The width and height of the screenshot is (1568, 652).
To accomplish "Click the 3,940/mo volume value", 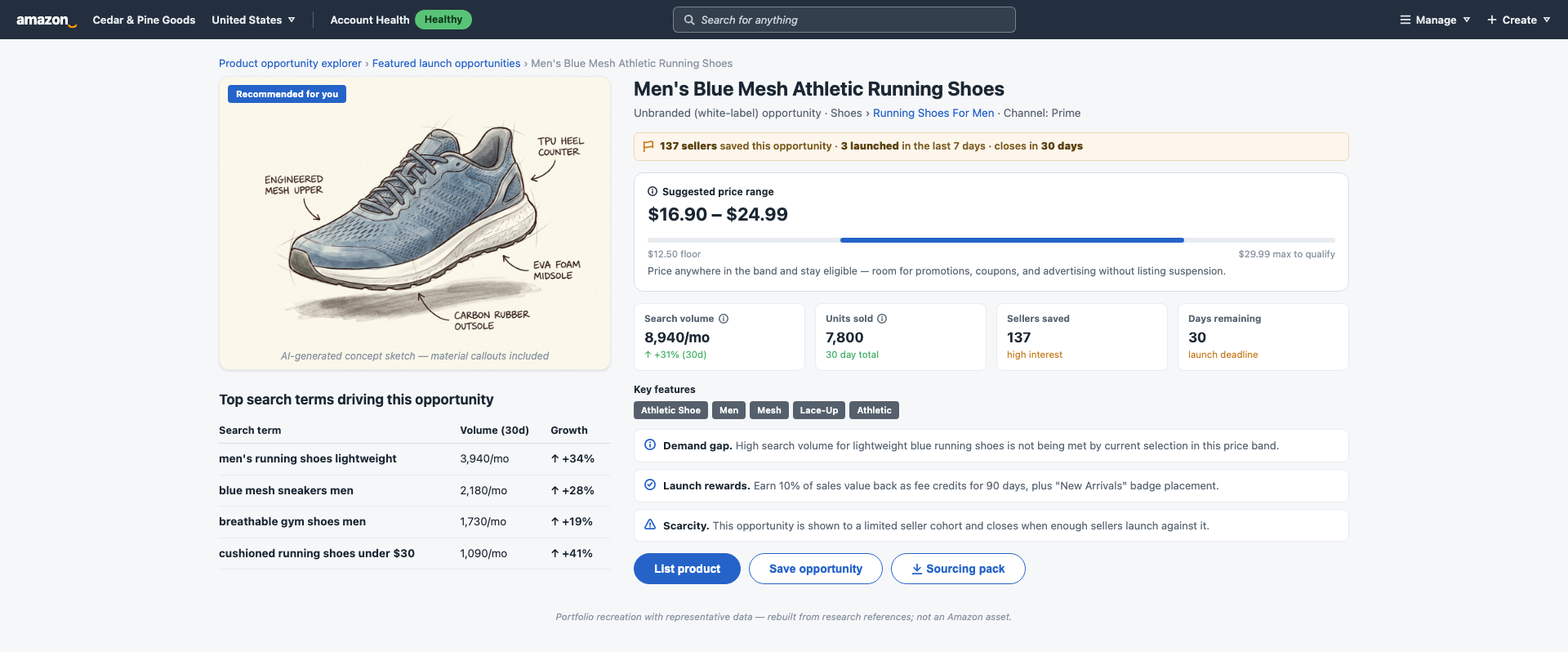I will click(484, 458).
